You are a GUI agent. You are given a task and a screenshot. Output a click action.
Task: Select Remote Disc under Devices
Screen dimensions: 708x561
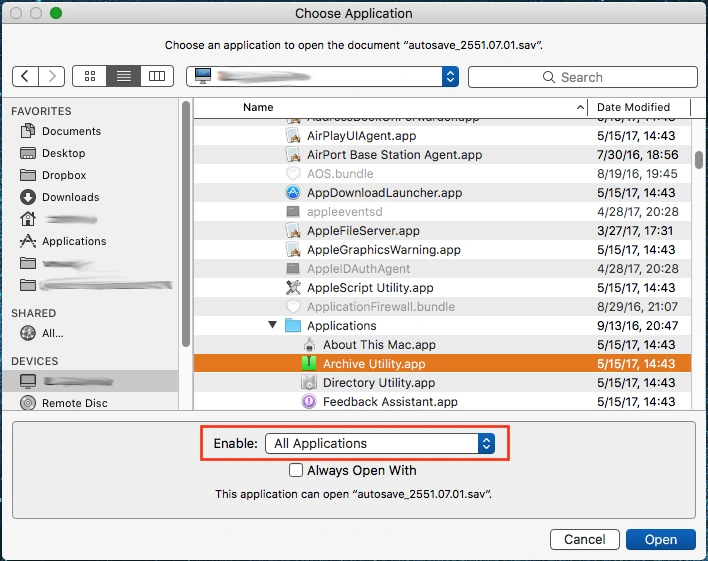point(74,403)
